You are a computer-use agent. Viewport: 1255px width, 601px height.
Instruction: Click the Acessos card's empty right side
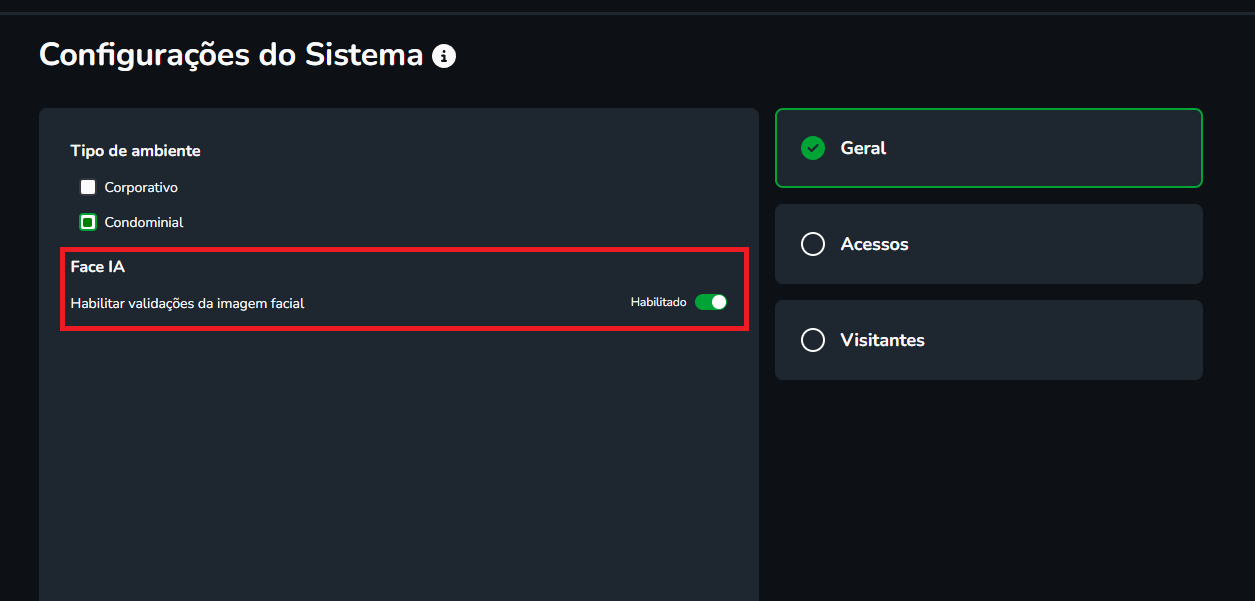pos(1080,244)
